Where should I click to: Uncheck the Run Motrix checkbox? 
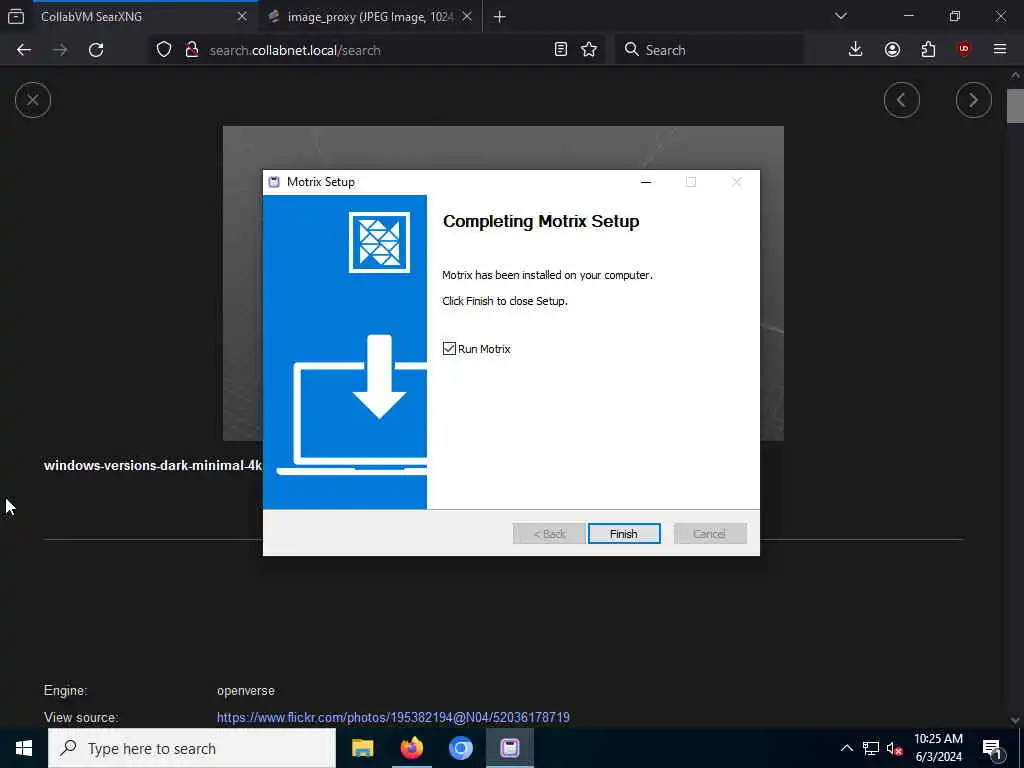pos(449,349)
